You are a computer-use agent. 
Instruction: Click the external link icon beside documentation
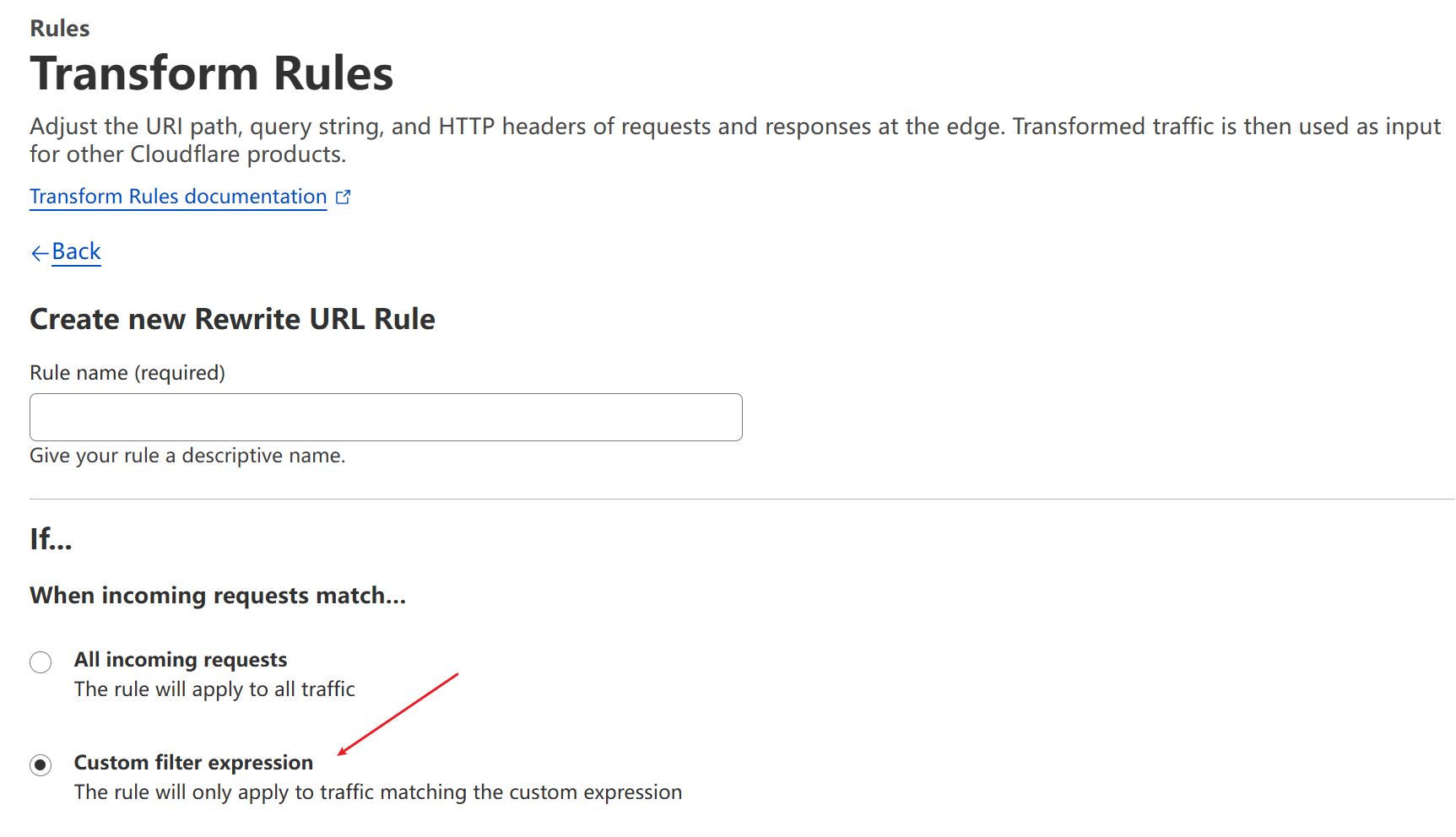click(343, 197)
